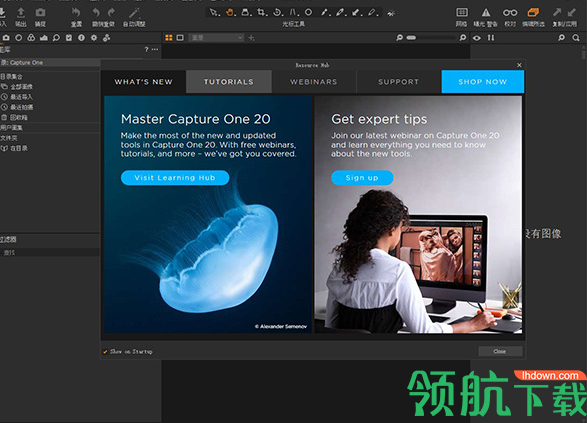Click the camera capture icon in top toolbar

(40, 12)
